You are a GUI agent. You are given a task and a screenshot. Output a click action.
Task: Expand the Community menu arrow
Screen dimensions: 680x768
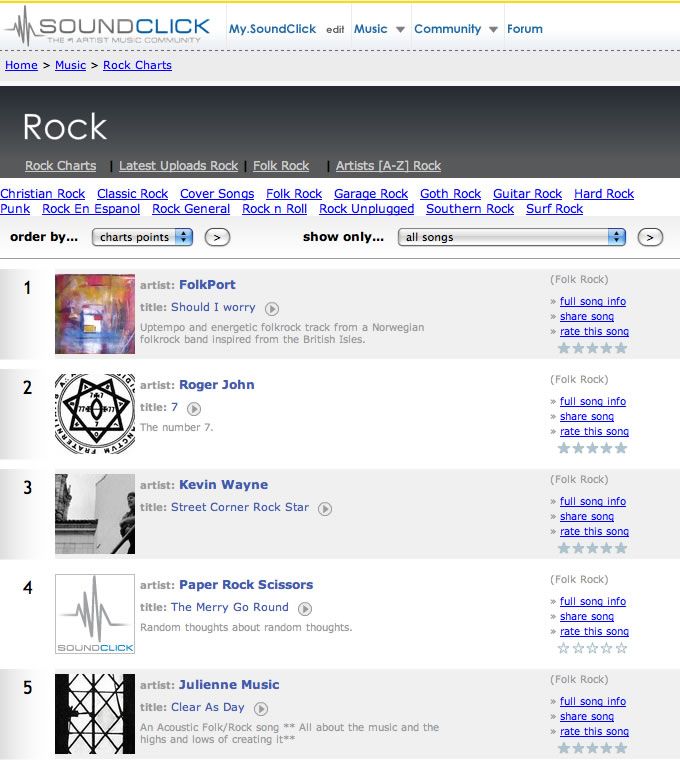(x=493, y=29)
